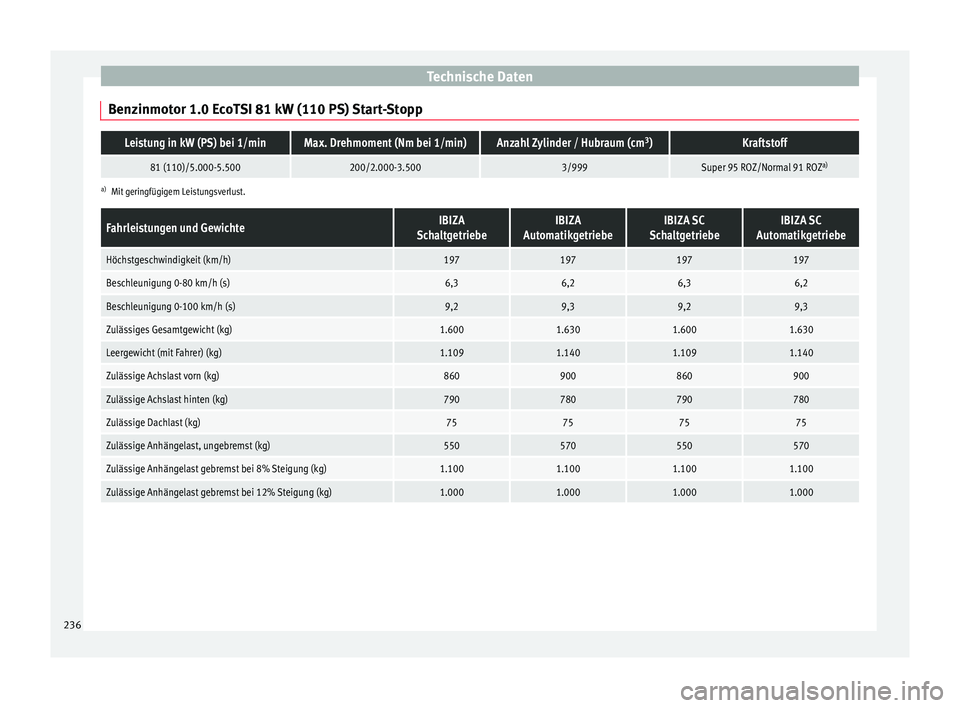Image resolution: width=960 pixels, height=708 pixels.
Task: Click Achslast hinten 790 under IBIZA SC Schaltgetriebe
Action: (x=684, y=399)
